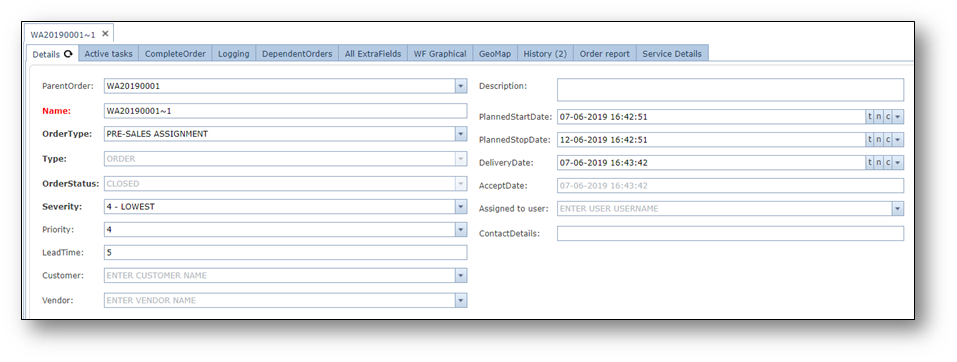This screenshot has width=957, height=362.
Task: Open the GeoMap tab
Action: (495, 54)
